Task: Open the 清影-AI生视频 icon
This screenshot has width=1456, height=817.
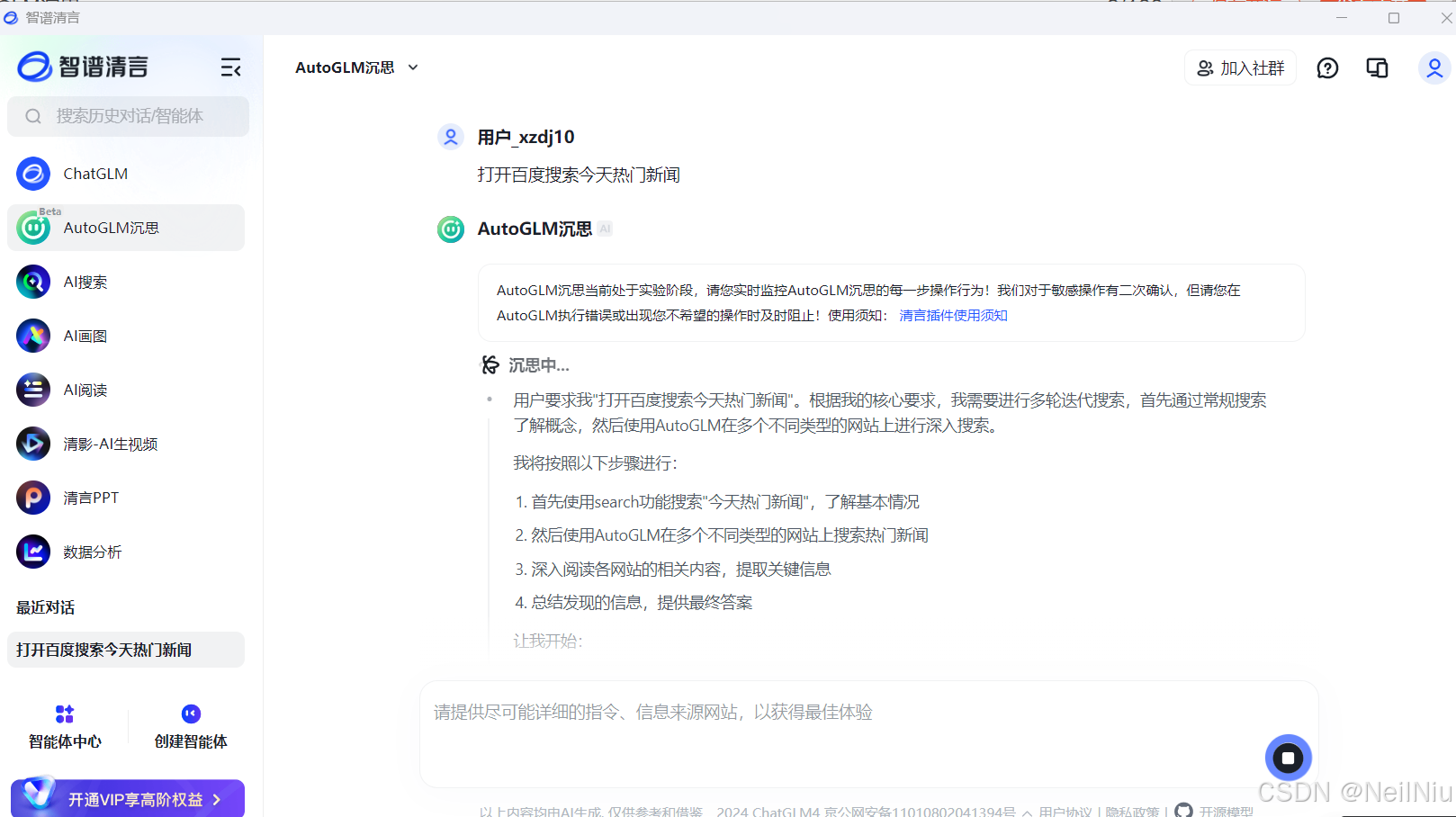Action: [x=33, y=444]
